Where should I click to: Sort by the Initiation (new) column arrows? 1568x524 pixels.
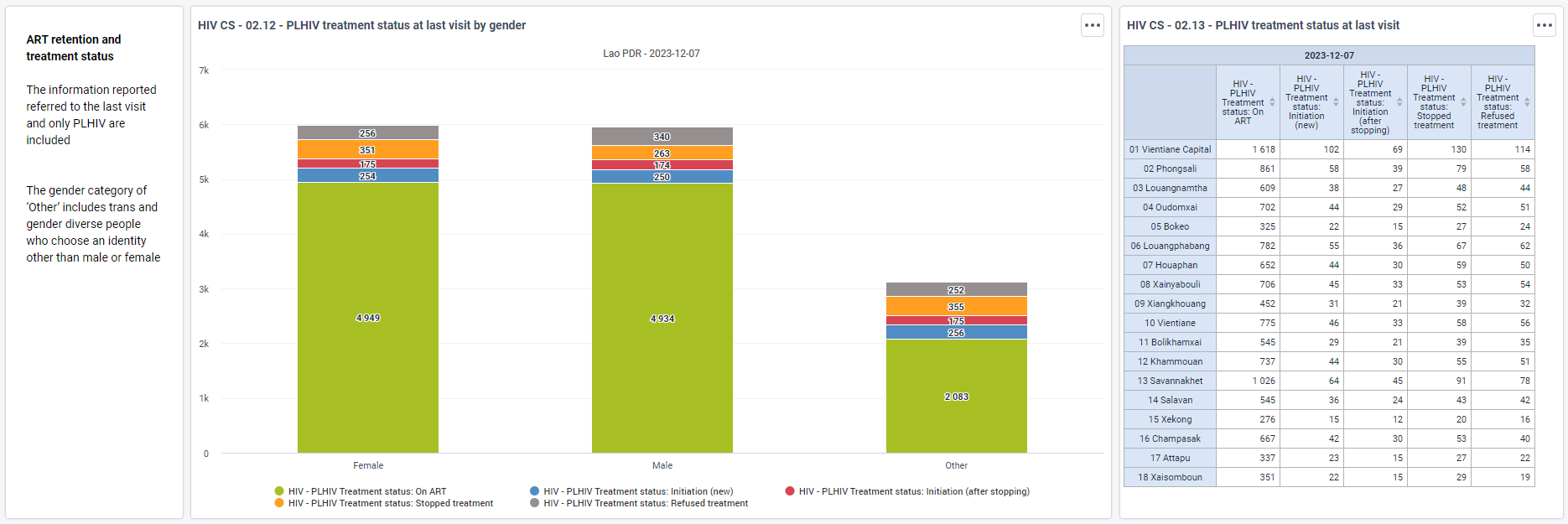(x=1336, y=102)
